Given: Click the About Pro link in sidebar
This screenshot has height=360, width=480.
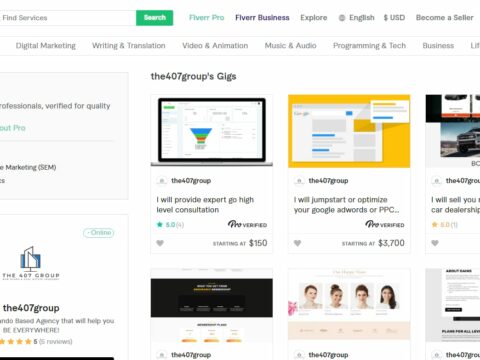Looking at the screenshot, I should pos(12,128).
